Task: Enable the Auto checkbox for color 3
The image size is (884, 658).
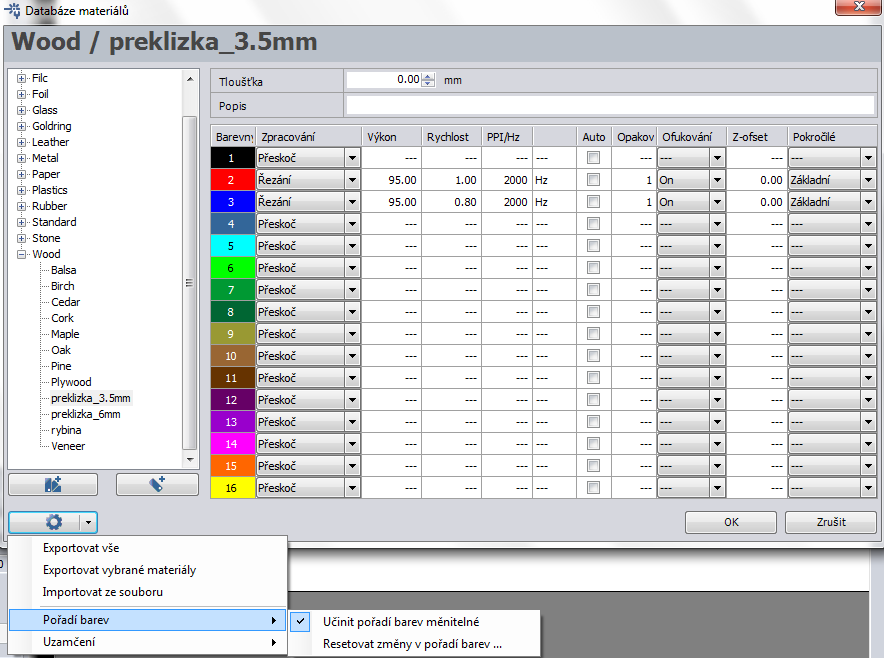Action: [594, 202]
